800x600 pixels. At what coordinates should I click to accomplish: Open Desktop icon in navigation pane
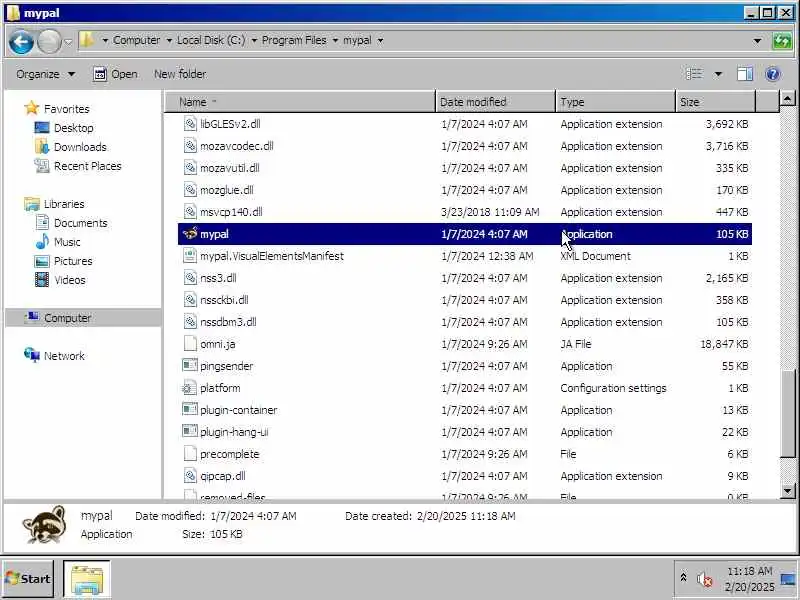click(x=42, y=128)
